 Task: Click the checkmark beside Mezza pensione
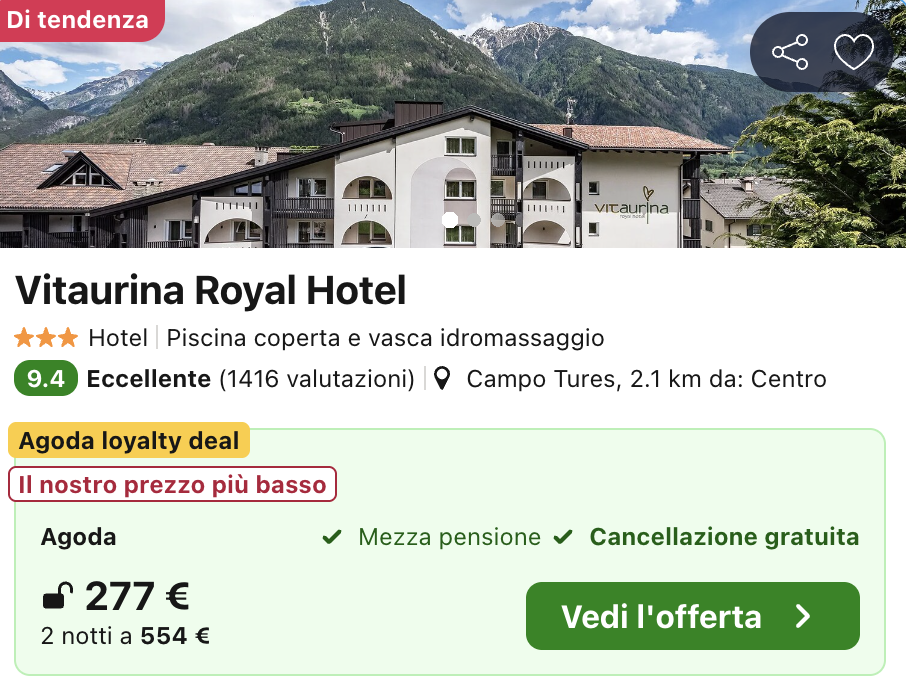click(332, 538)
